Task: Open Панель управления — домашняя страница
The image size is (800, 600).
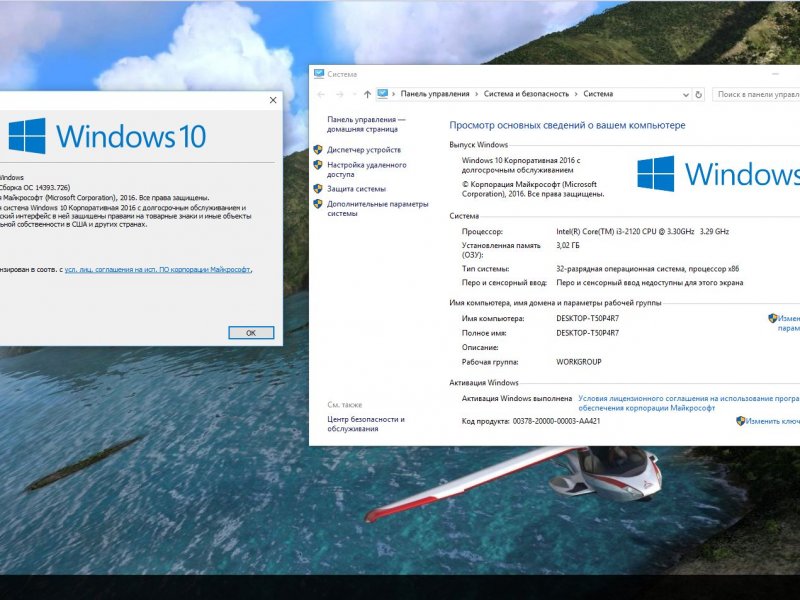Action: click(x=366, y=124)
